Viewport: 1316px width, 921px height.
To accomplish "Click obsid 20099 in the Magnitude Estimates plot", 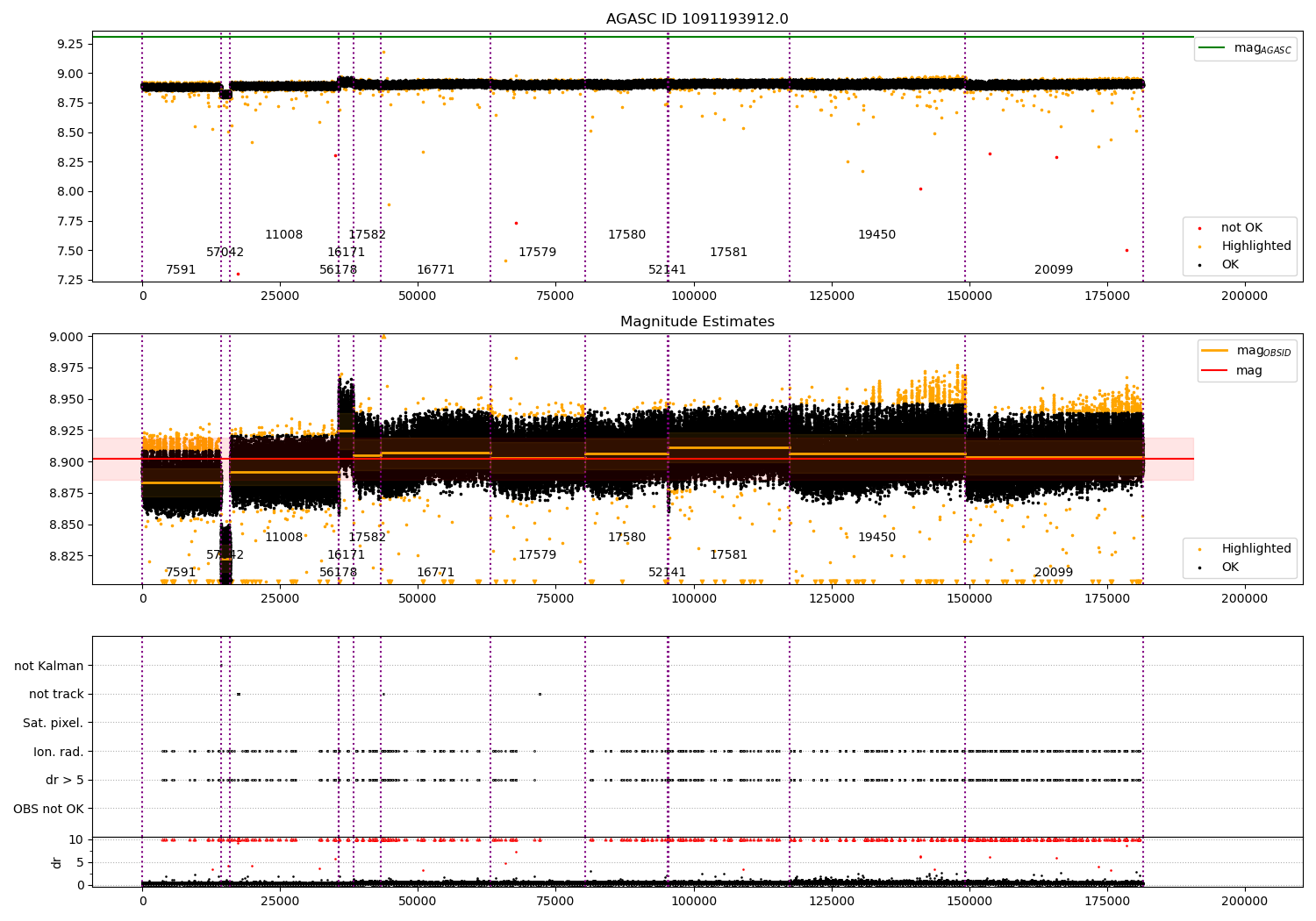I will pyautogui.click(x=1054, y=572).
